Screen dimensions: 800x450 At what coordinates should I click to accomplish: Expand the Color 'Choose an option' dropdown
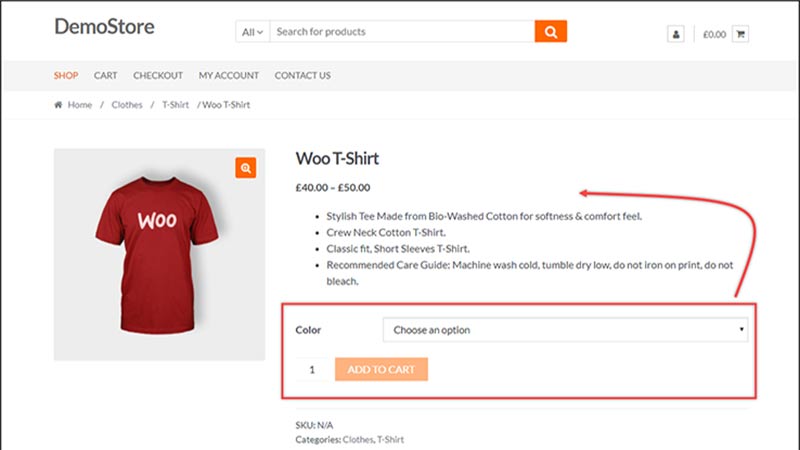pyautogui.click(x=565, y=330)
